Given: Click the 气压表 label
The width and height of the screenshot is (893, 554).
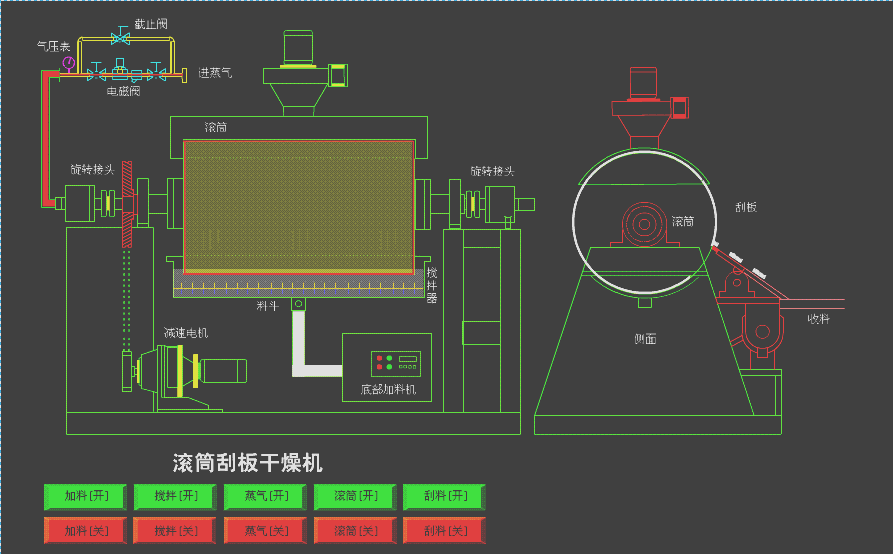Looking at the screenshot, I should [54, 47].
